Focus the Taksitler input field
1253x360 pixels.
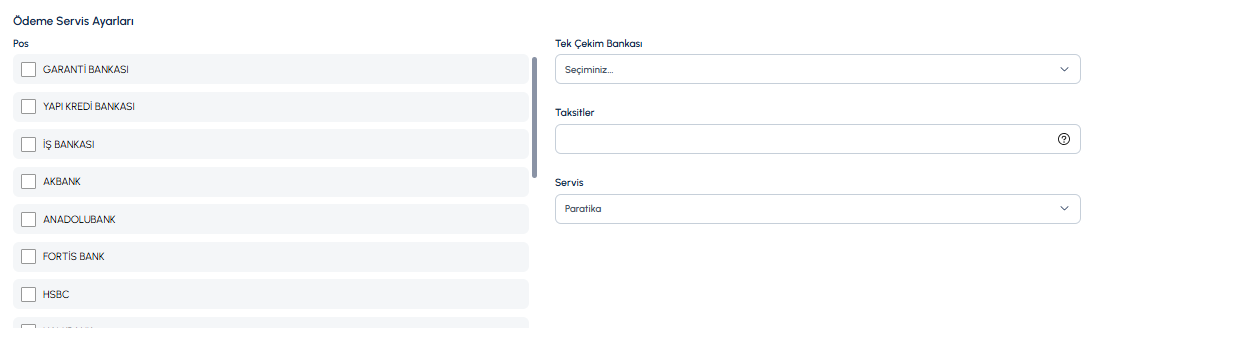pyautogui.click(x=817, y=139)
